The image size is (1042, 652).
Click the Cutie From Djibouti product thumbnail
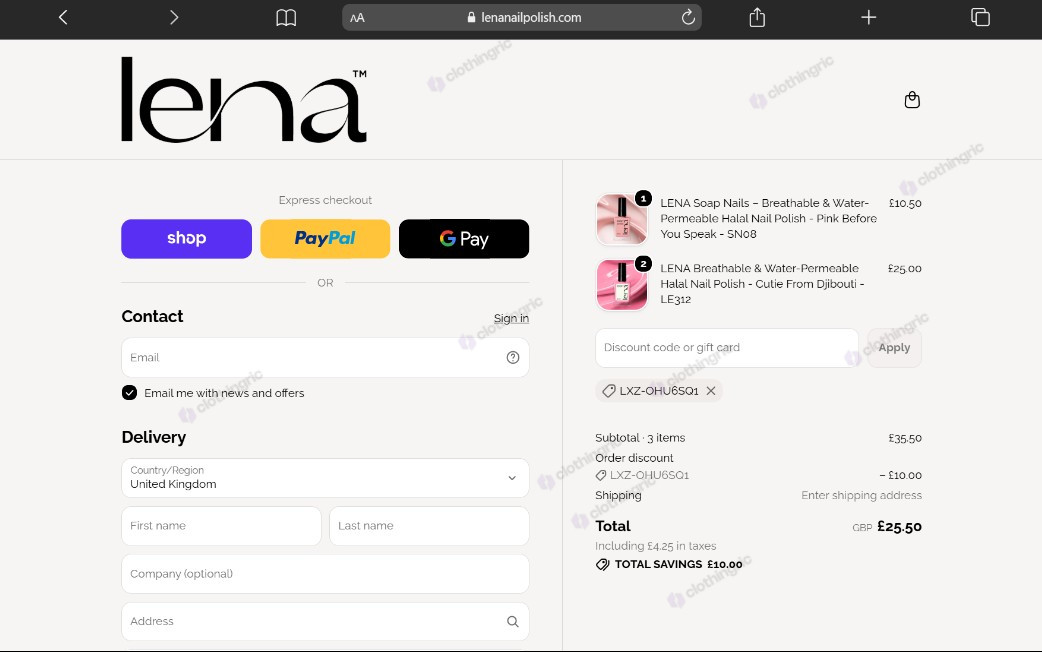(621, 284)
